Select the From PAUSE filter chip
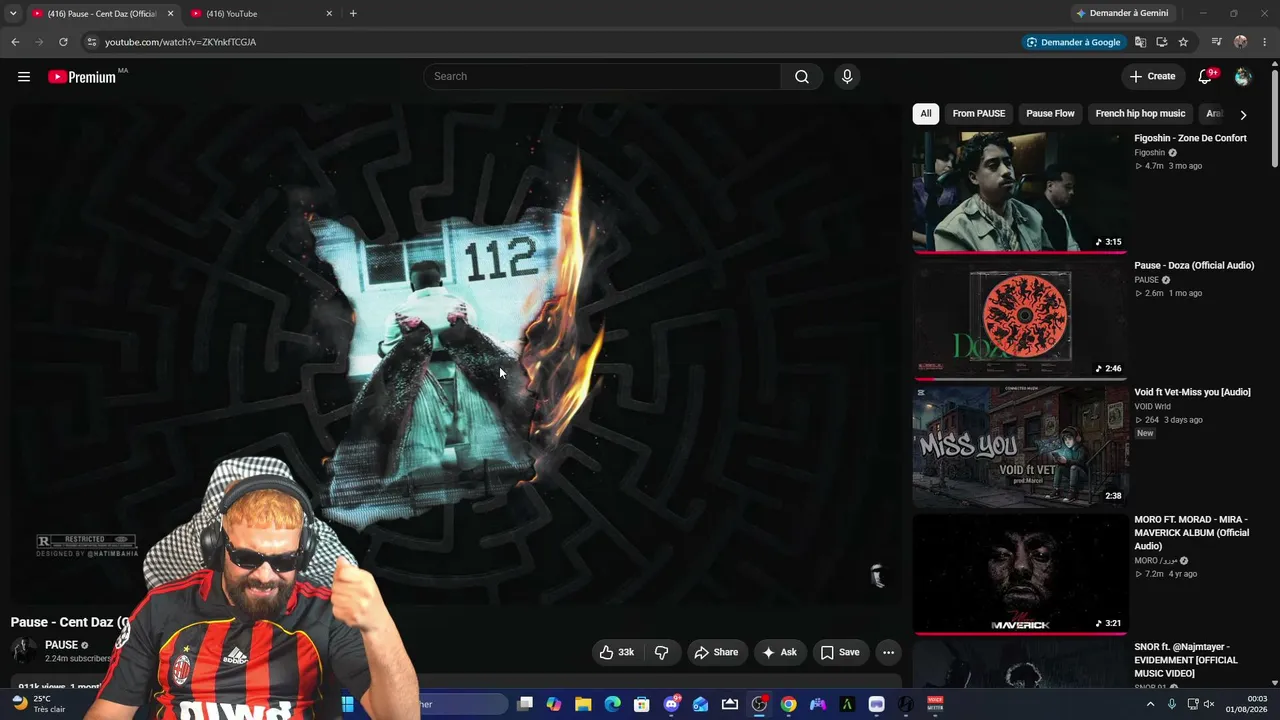Screen dimensions: 1280x720 [x=979, y=114]
